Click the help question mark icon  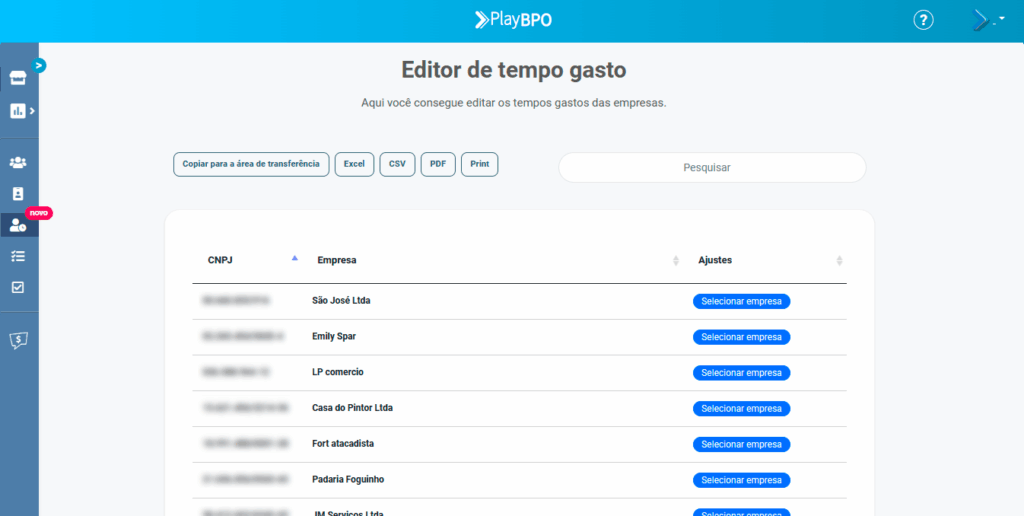click(923, 20)
